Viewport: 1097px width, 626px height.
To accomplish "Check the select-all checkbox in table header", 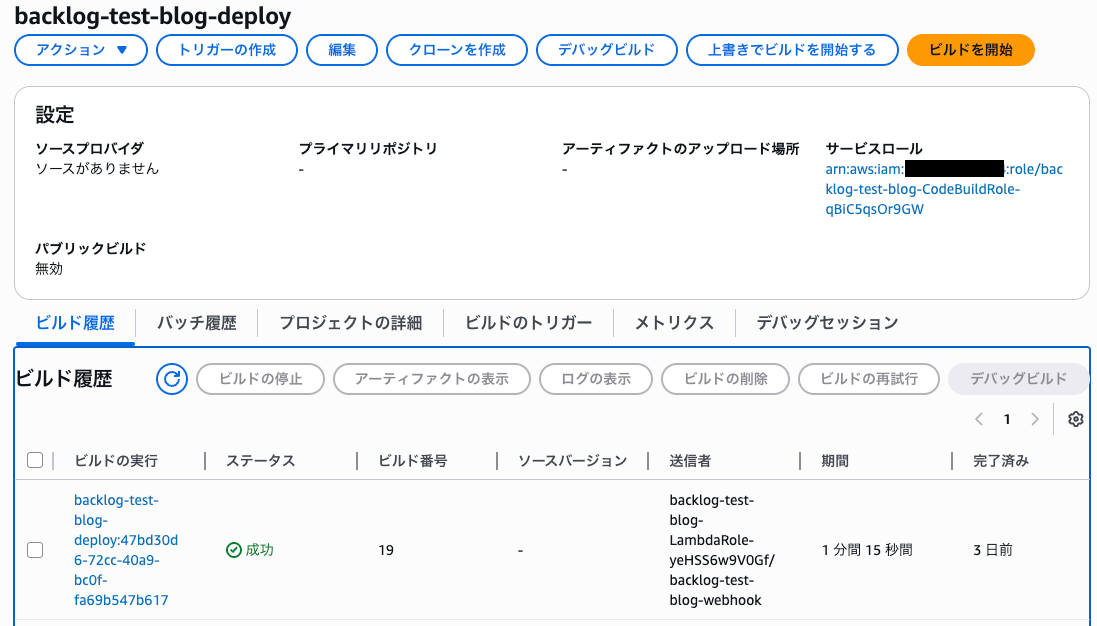I will 35,460.
